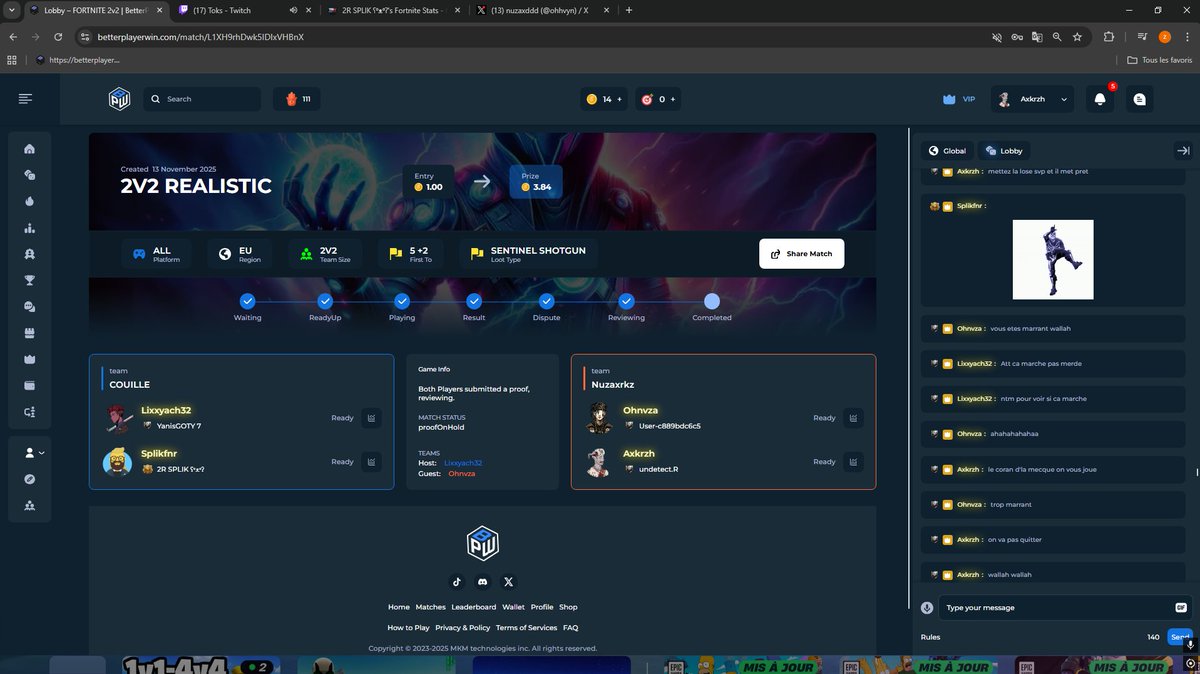
Task: Open the wallet card icon in sidebar
Action: pyautogui.click(x=30, y=385)
